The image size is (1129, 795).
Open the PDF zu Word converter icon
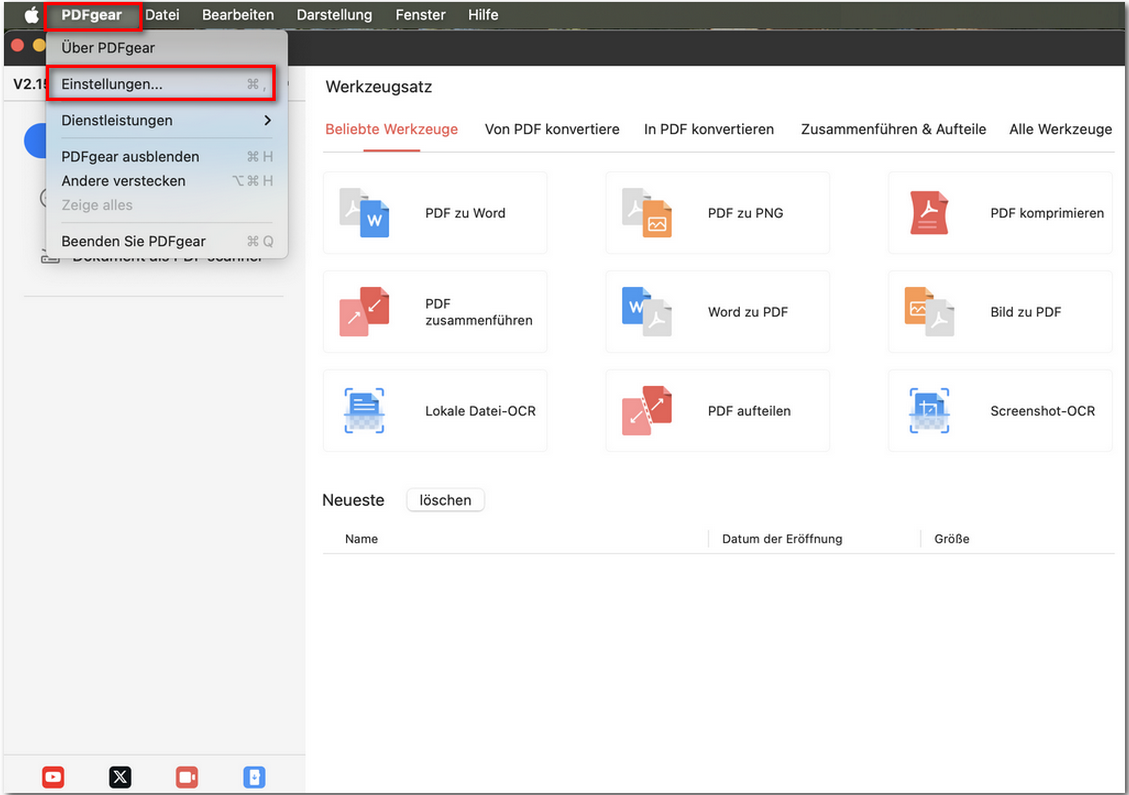pyautogui.click(x=364, y=212)
